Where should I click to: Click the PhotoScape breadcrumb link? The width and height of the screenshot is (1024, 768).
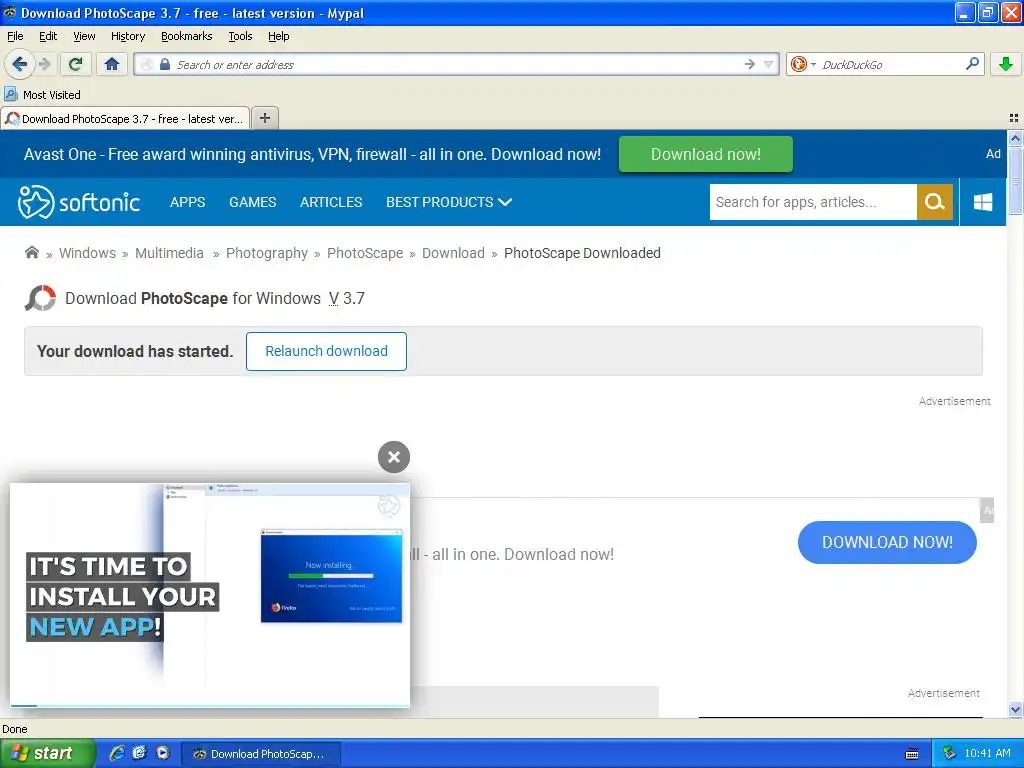[x=365, y=253]
